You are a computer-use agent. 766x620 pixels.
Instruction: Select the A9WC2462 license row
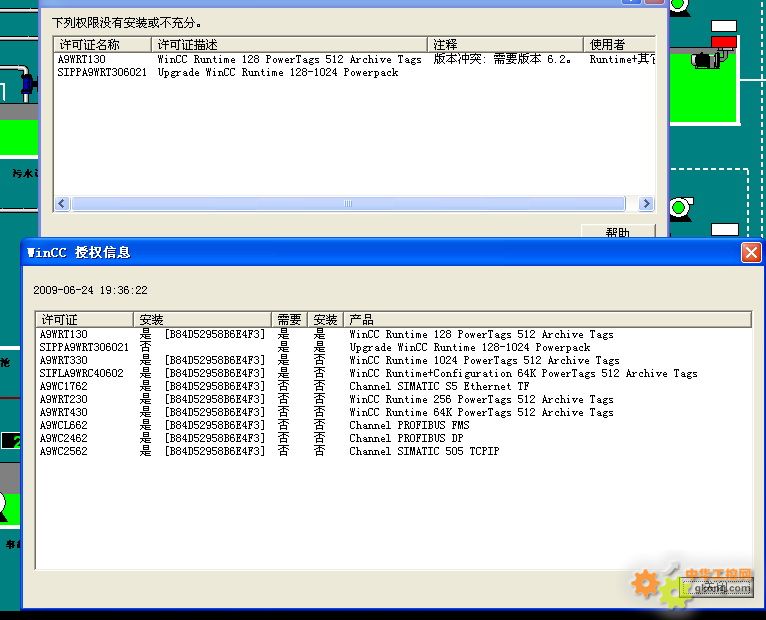point(393,438)
